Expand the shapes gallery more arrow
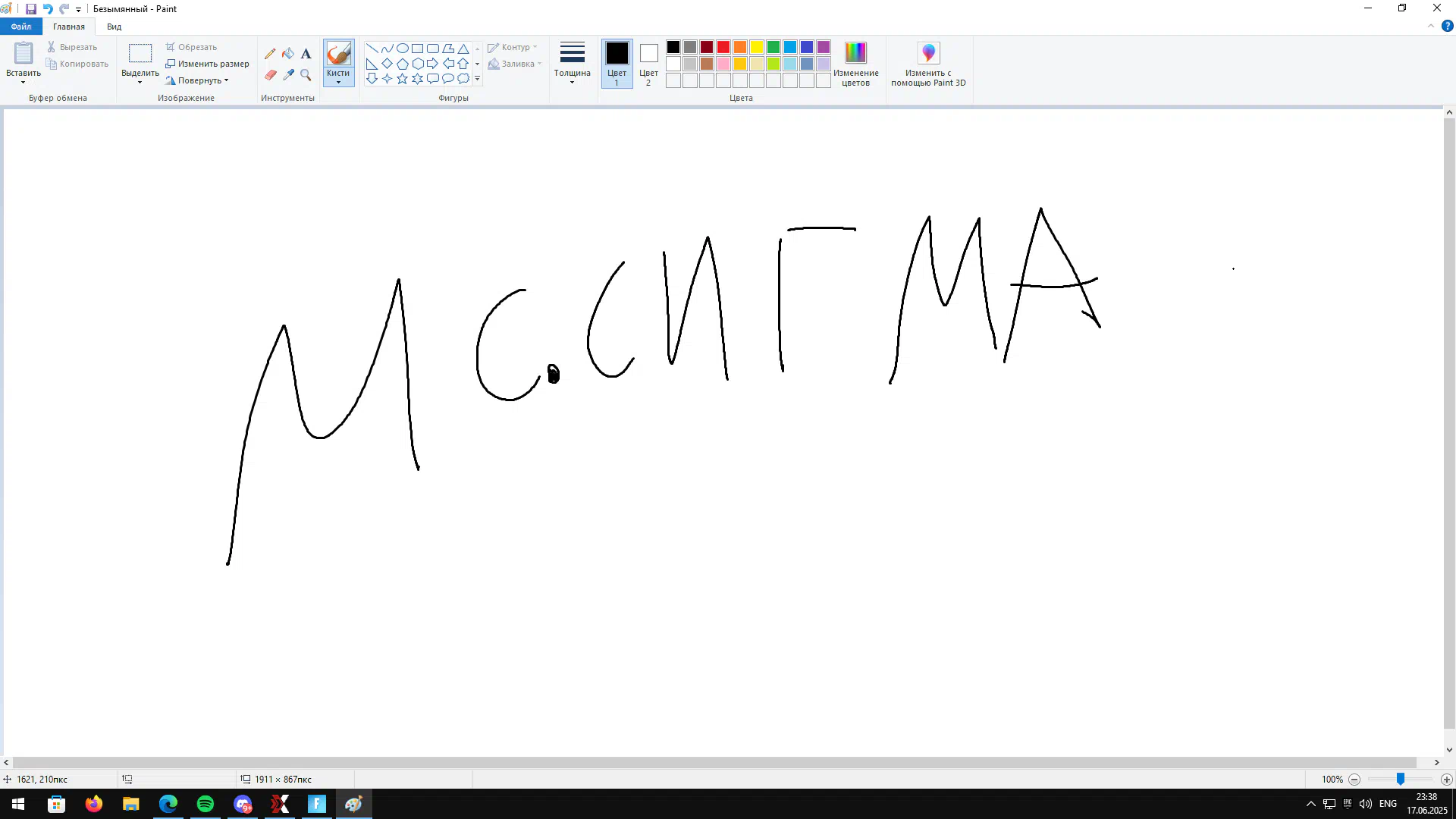This screenshot has width=1456, height=819. [x=477, y=79]
